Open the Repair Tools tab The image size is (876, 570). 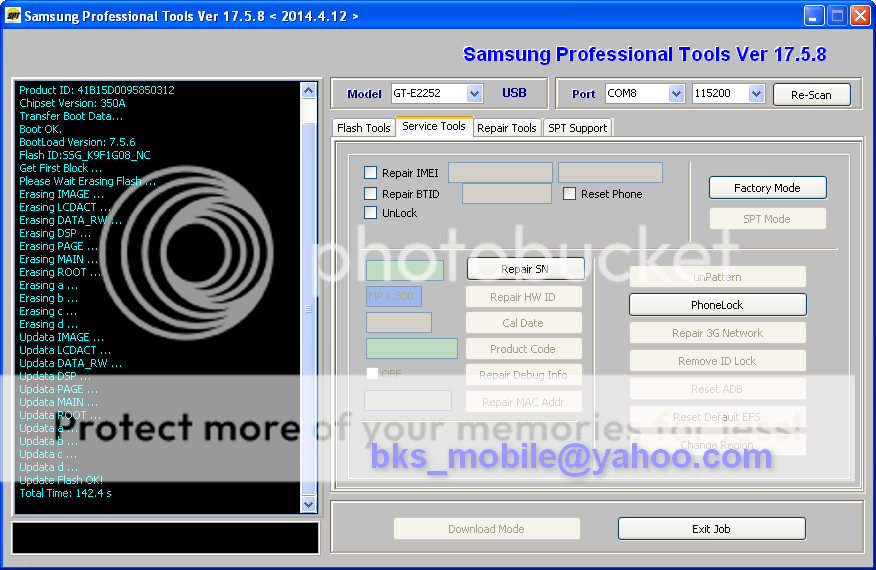tap(507, 128)
